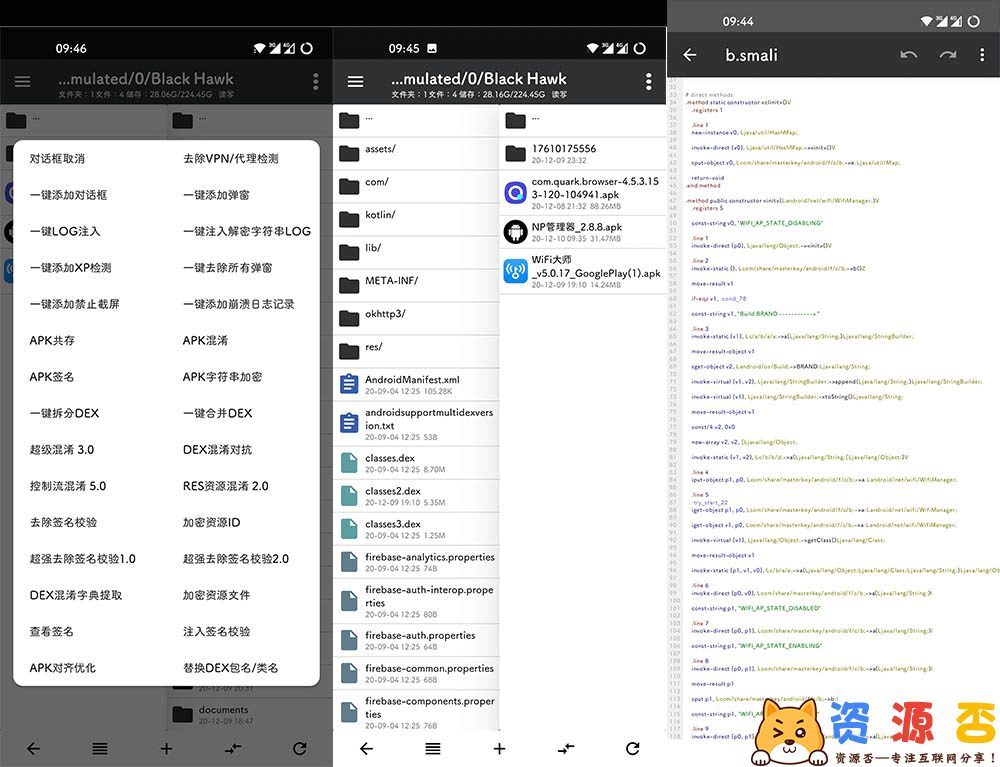
Task: Select Quark browser APK icon
Action: (x=515, y=193)
